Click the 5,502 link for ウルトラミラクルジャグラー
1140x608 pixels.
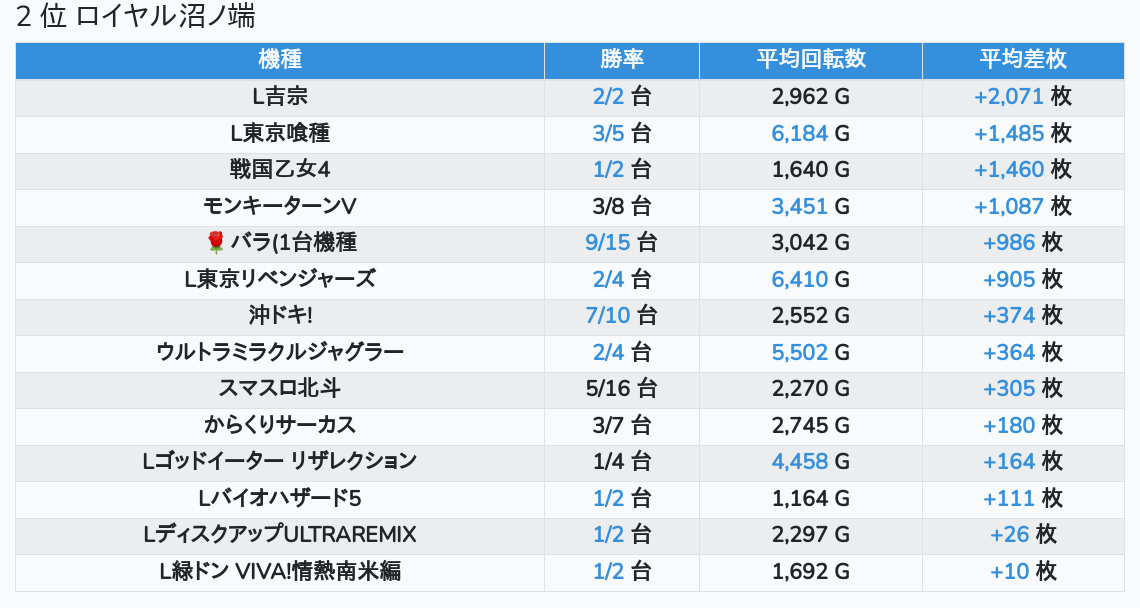click(x=800, y=352)
